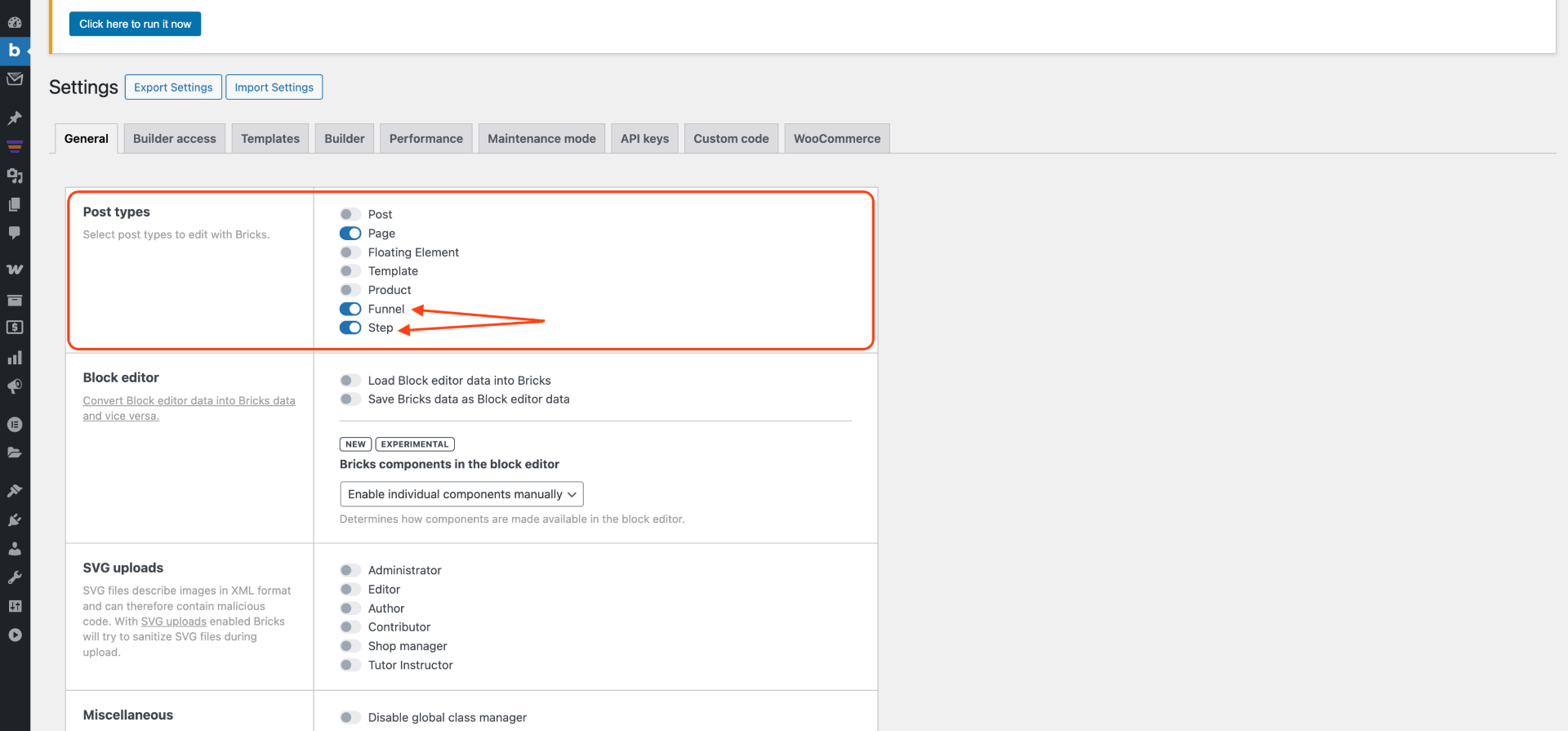Image resolution: width=1568 pixels, height=731 pixels.
Task: Open Analytics bar chart icon
Action: click(x=15, y=358)
